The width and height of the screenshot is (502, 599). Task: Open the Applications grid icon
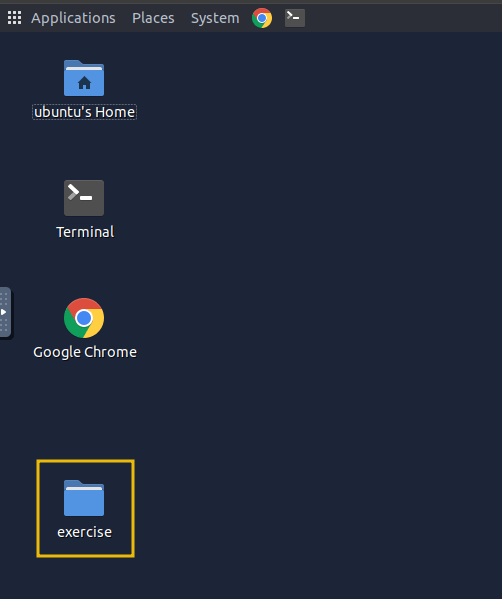click(15, 18)
